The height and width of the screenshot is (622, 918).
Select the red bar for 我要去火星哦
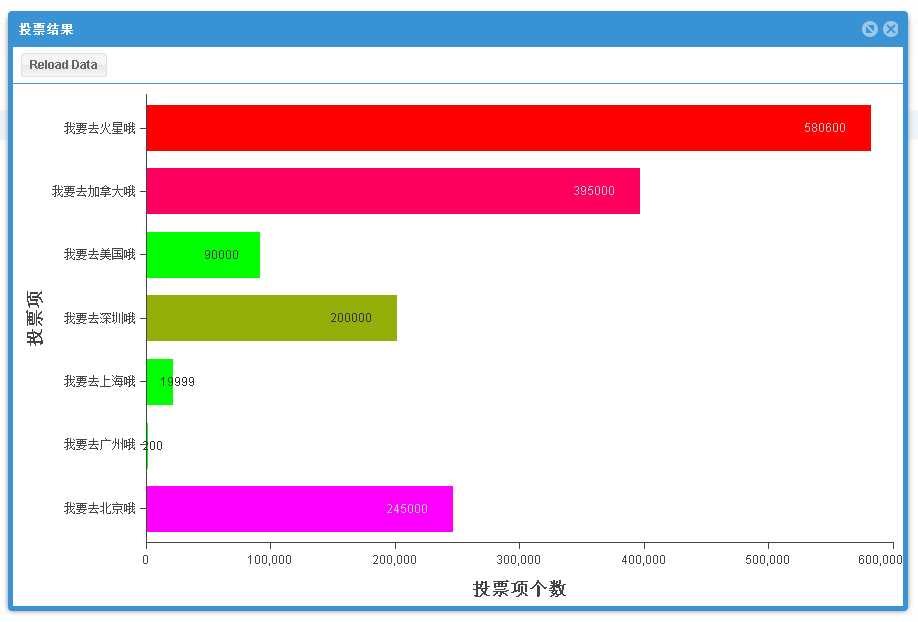[508, 128]
